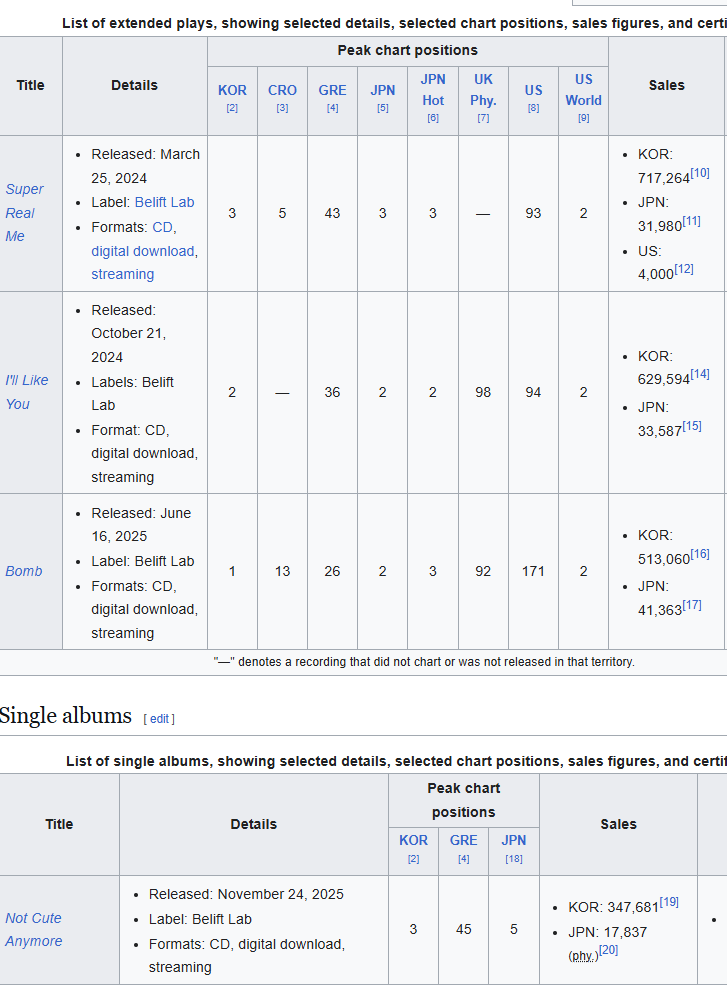Screen dimensions: 727x991
Task: Click Details column header in extended plays table
Action: coord(135,85)
